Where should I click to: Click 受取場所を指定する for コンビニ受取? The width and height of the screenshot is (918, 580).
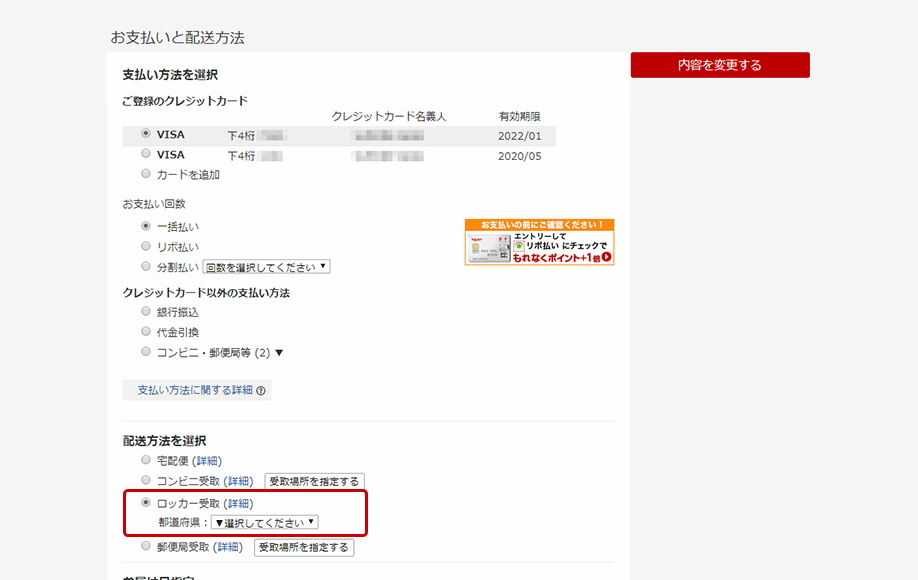point(313,482)
